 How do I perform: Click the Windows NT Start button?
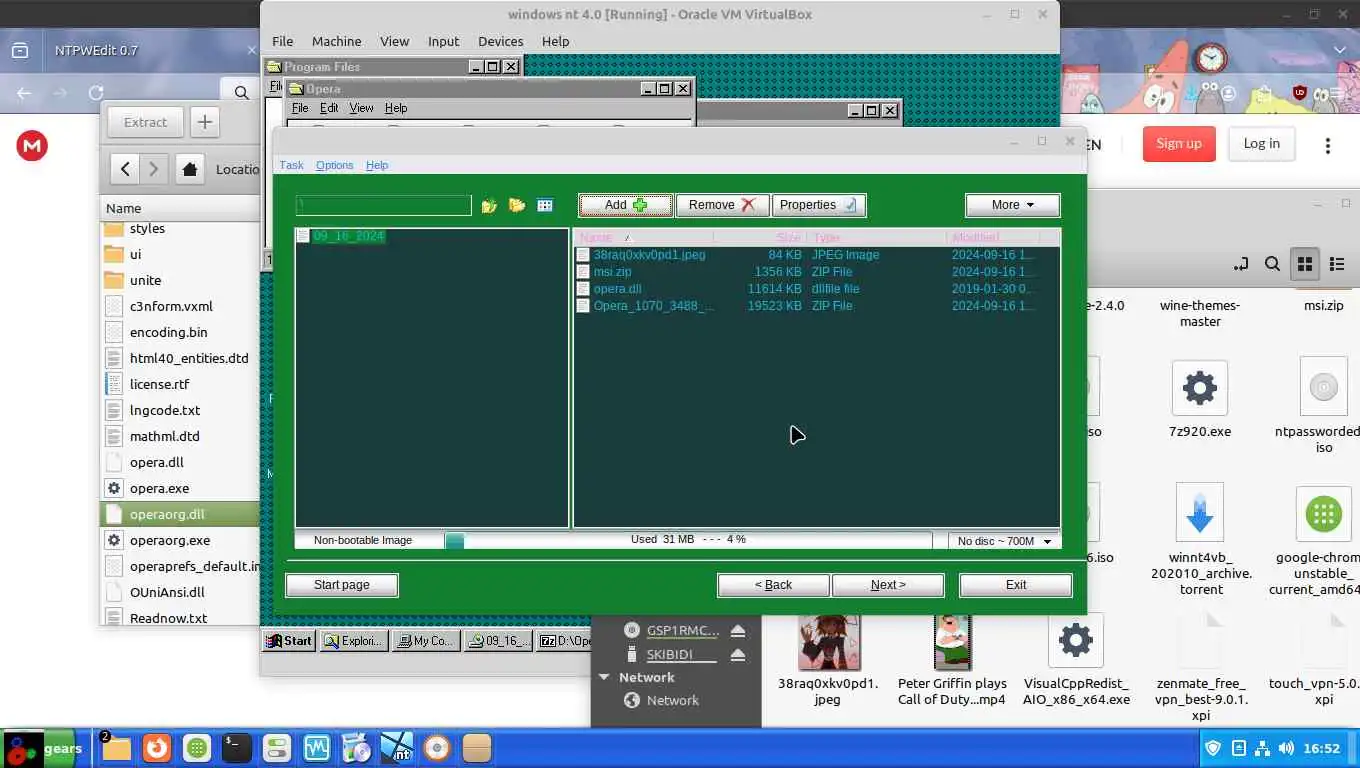point(289,641)
